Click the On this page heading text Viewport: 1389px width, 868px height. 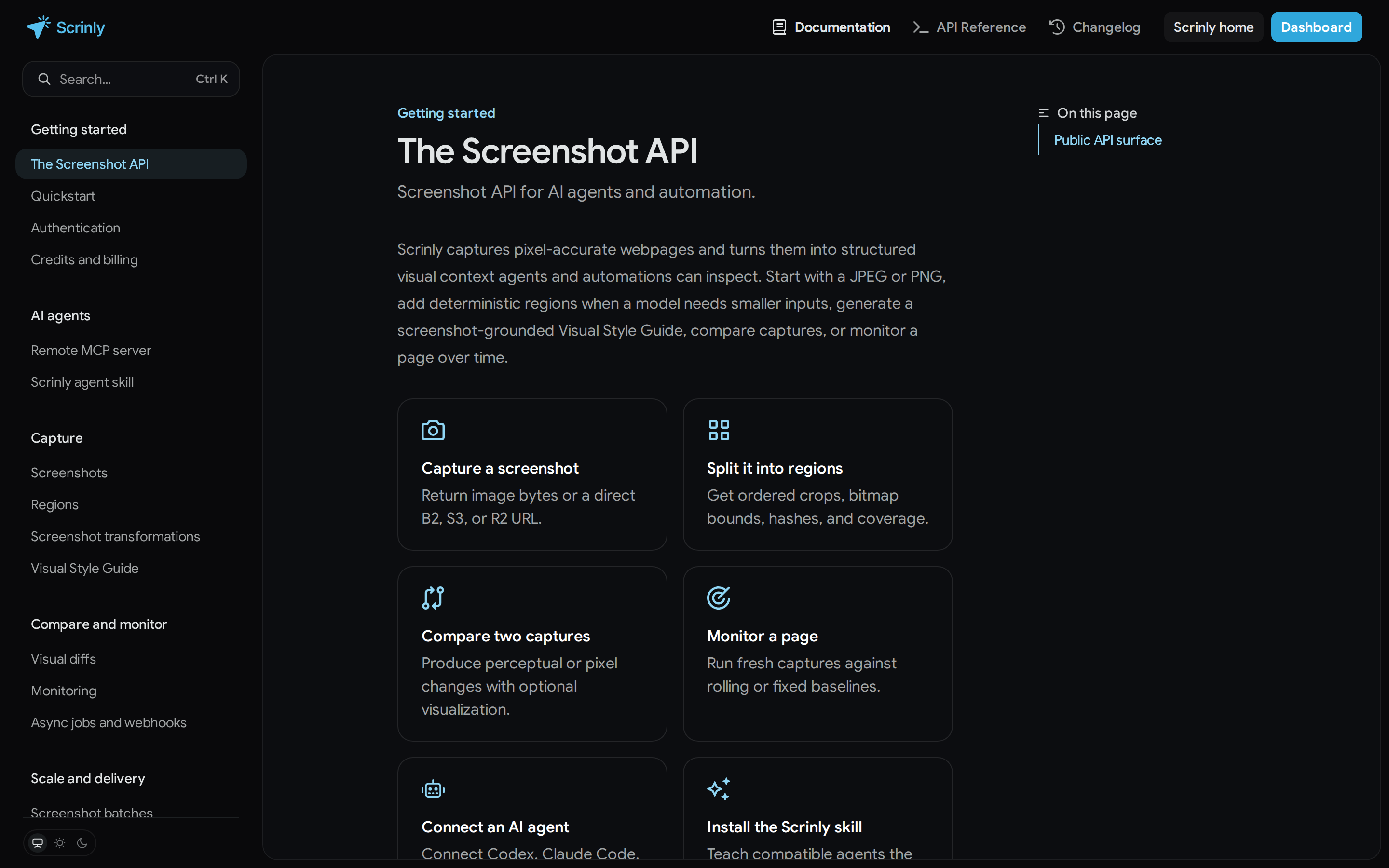click(x=1097, y=113)
